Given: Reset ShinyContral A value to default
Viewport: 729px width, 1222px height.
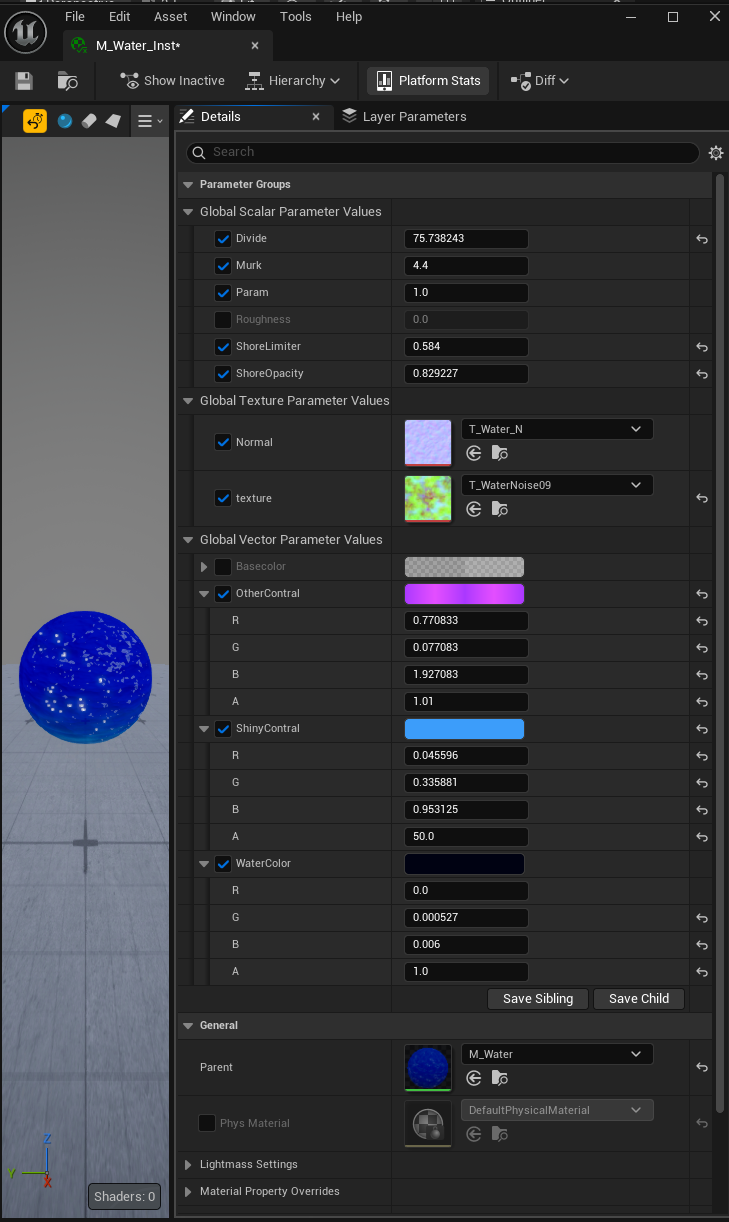Looking at the screenshot, I should pos(702,837).
